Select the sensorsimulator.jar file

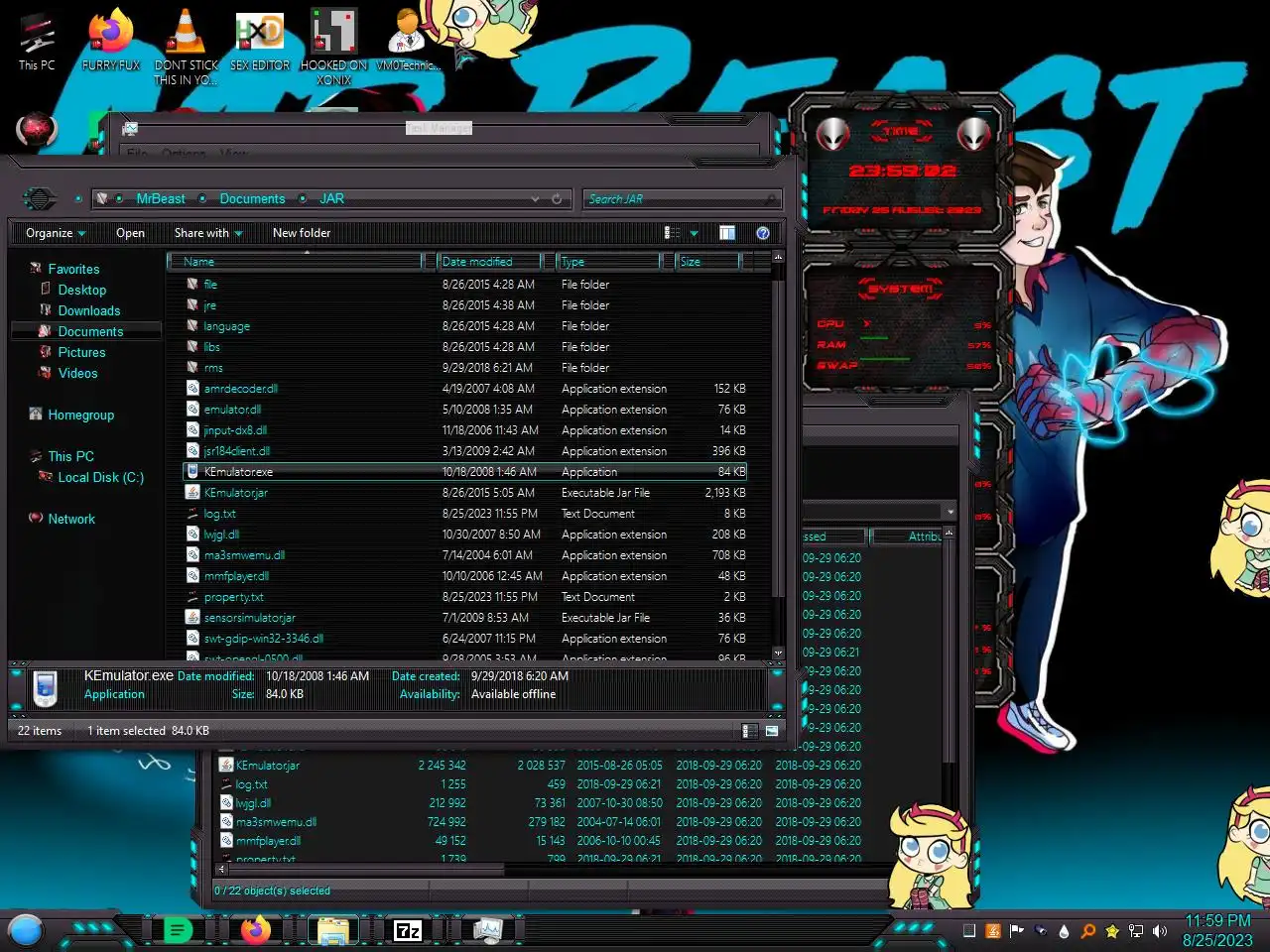point(250,618)
